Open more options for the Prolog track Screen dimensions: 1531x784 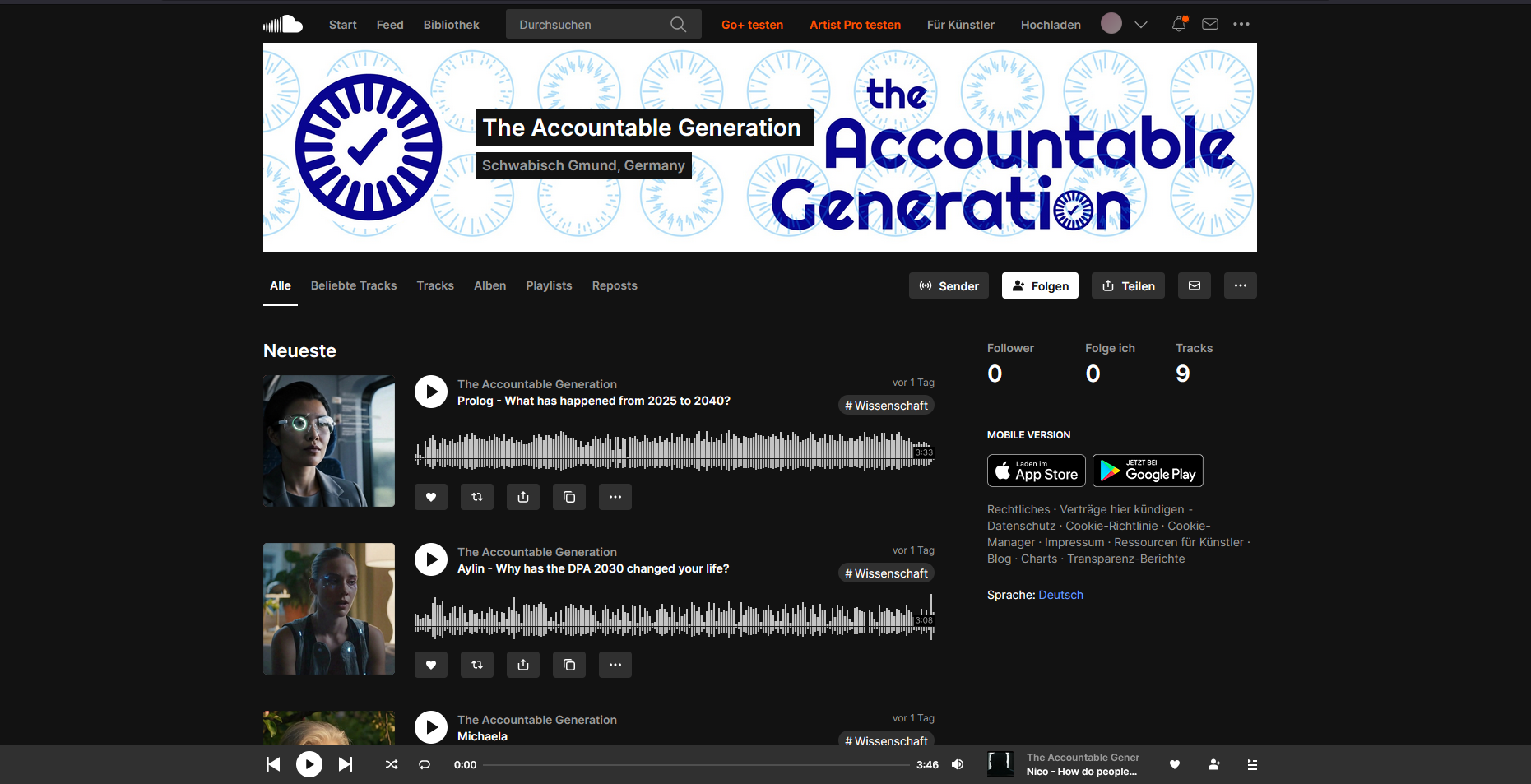point(615,497)
